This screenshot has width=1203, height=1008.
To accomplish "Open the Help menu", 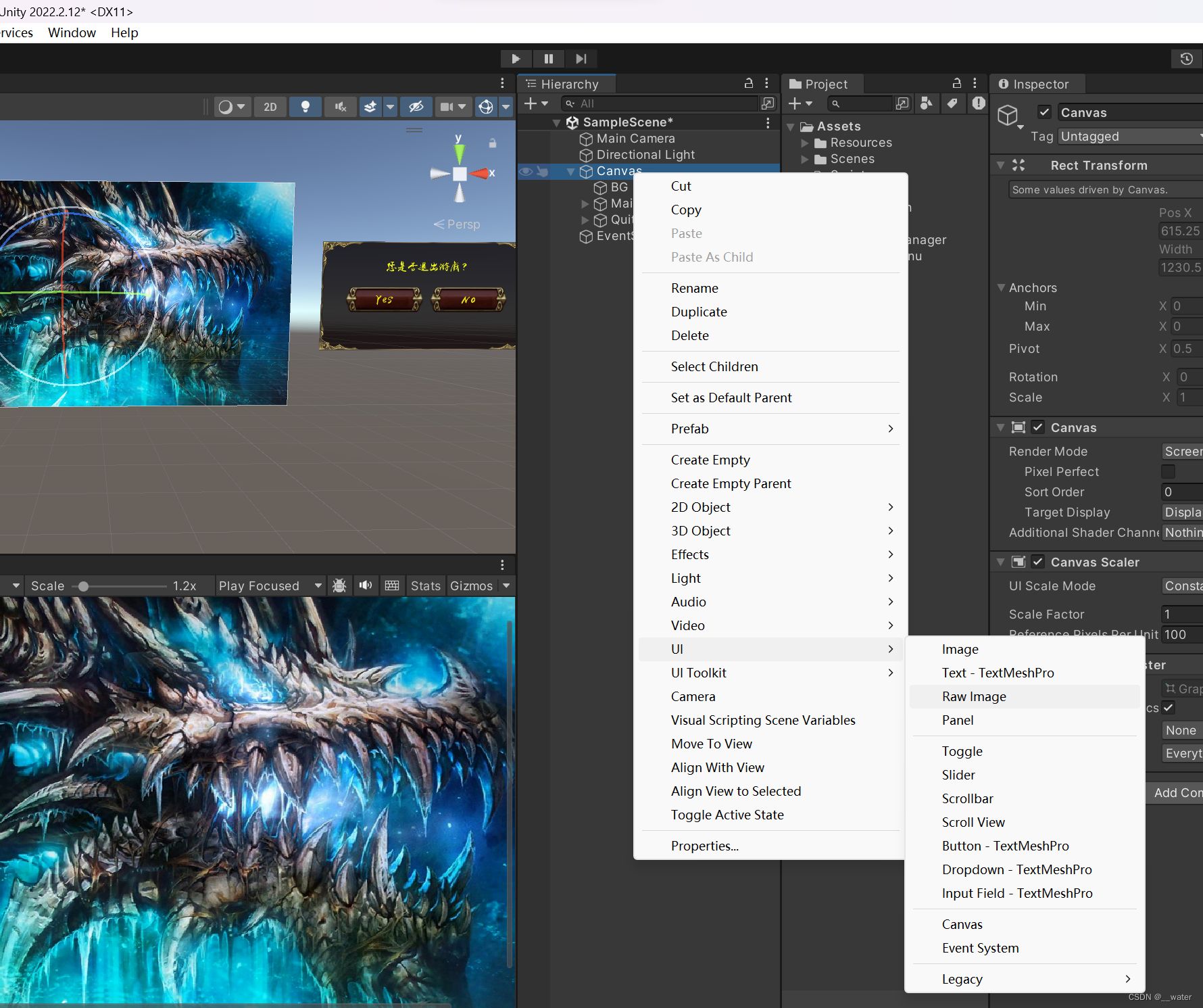I will (x=124, y=32).
